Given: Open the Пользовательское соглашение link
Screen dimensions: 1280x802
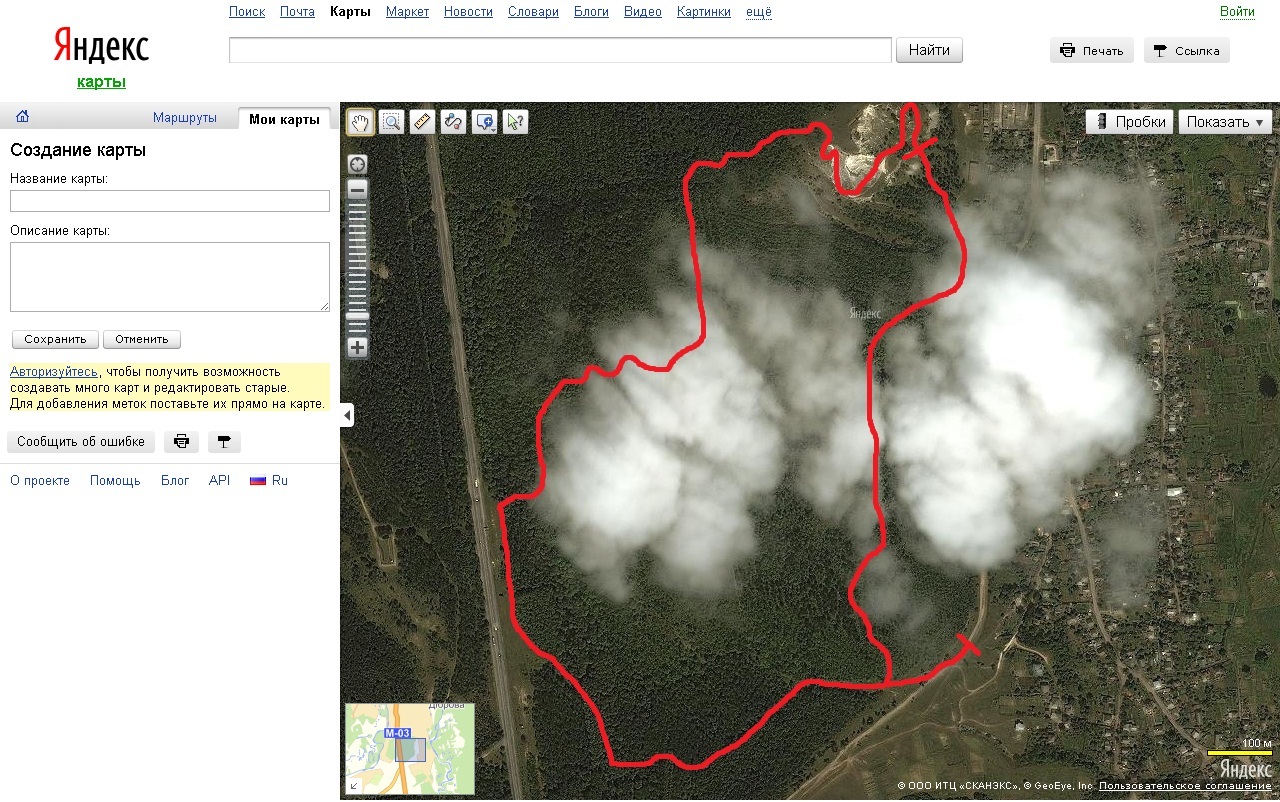Looking at the screenshot, I should pos(1185,786).
